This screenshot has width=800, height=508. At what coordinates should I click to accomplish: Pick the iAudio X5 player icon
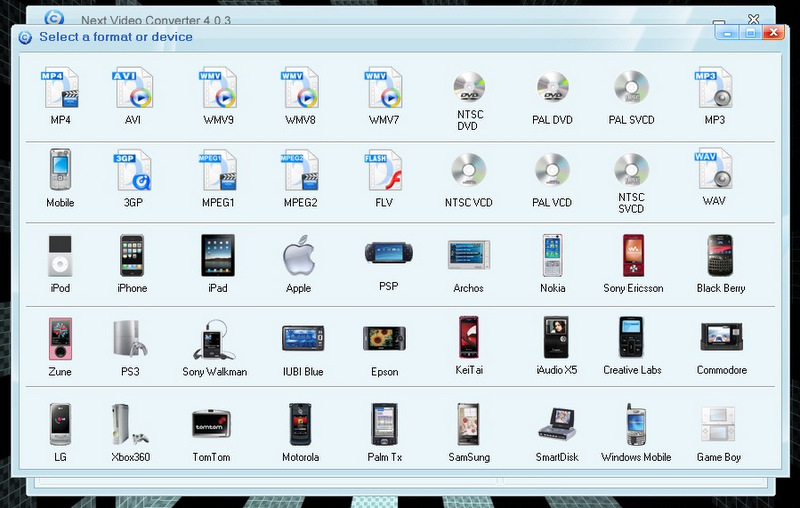pyautogui.click(x=557, y=337)
